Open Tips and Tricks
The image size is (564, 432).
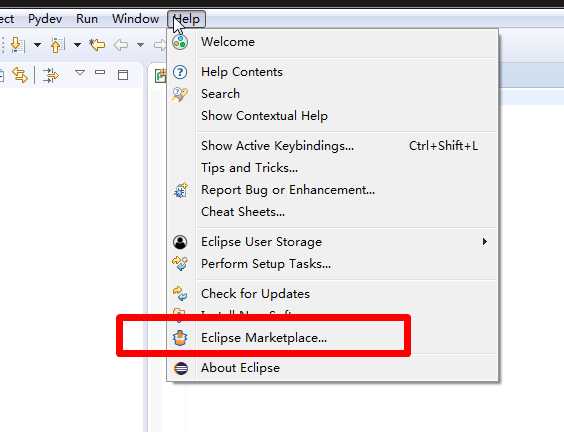pyautogui.click(x=333, y=168)
